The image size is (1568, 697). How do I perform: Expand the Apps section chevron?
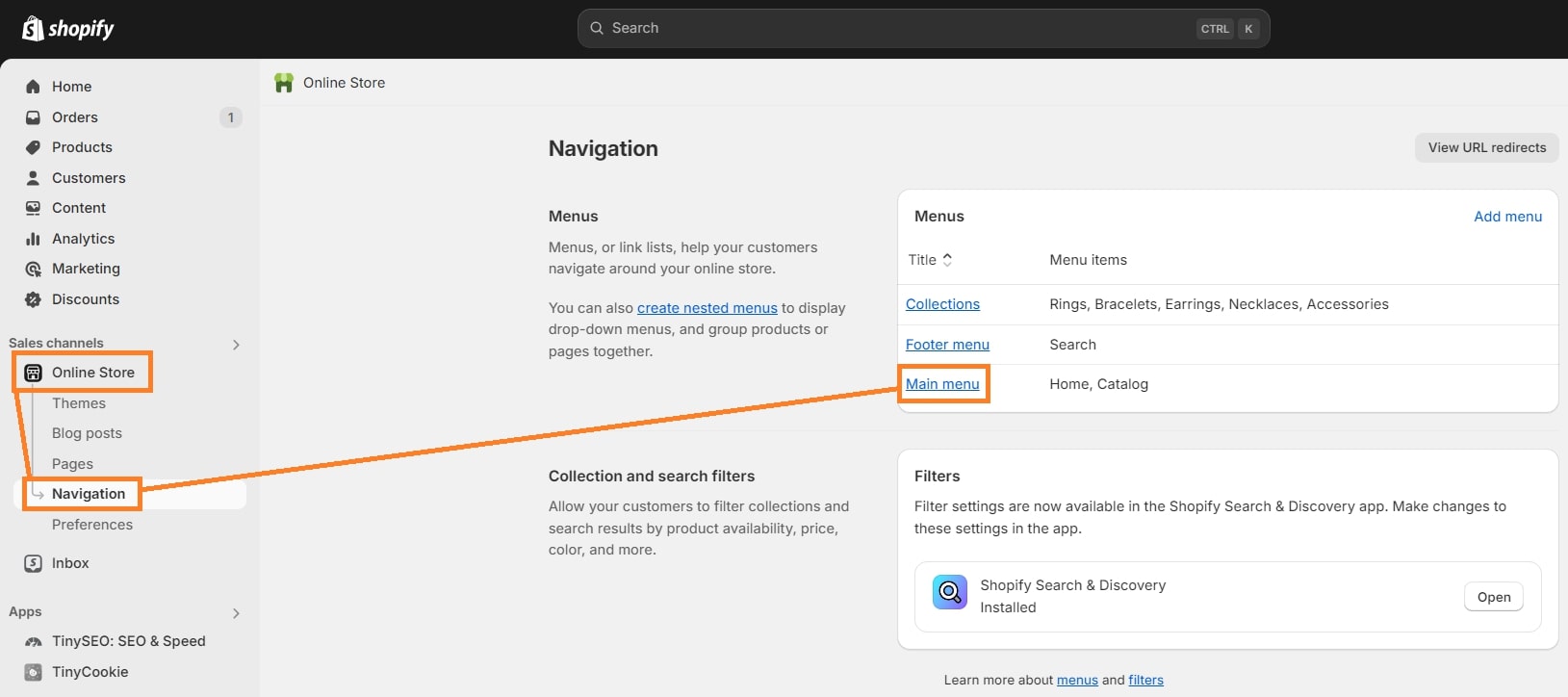pyautogui.click(x=236, y=613)
